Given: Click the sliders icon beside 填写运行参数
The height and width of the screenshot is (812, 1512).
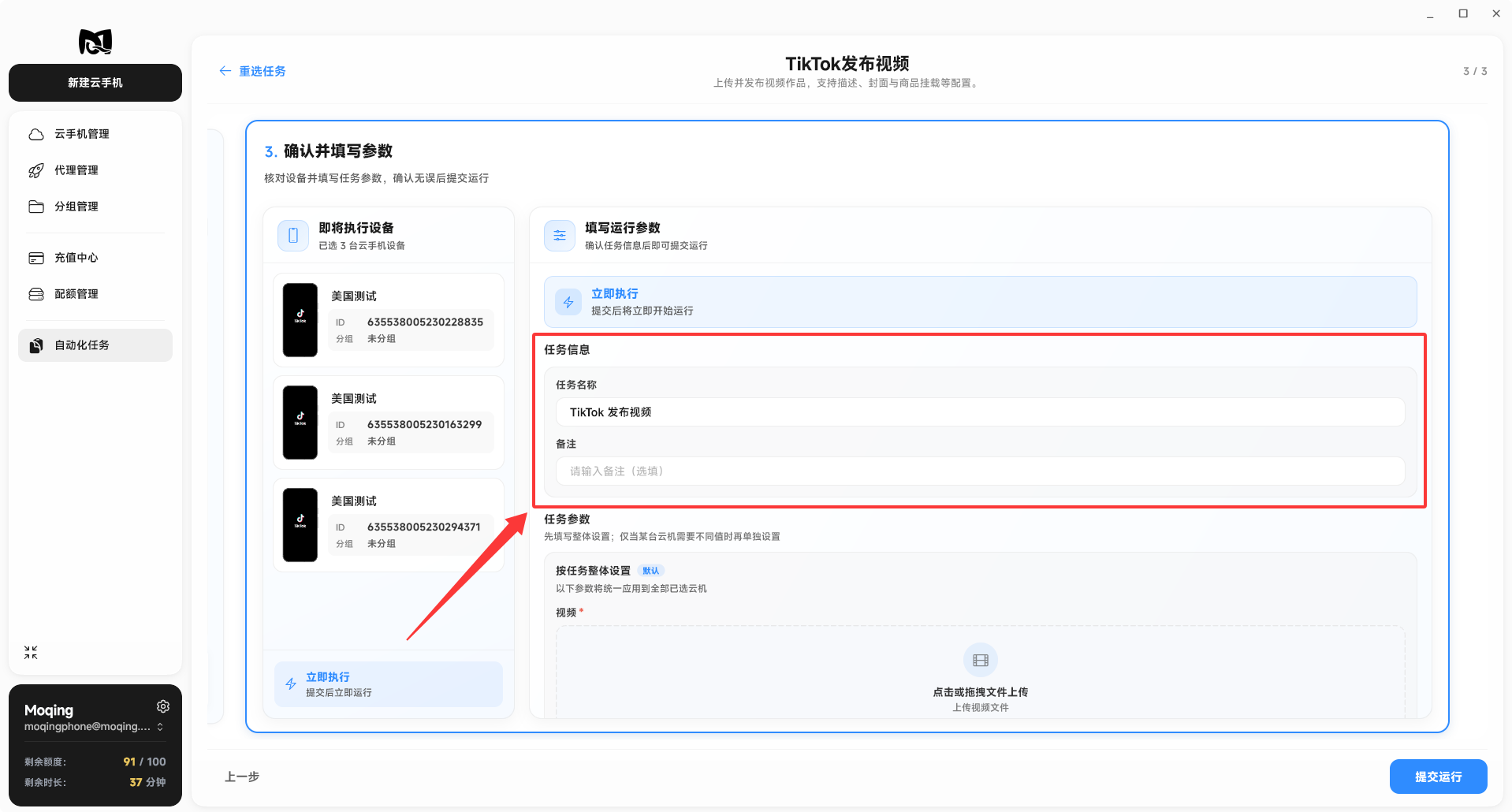Looking at the screenshot, I should point(560,236).
